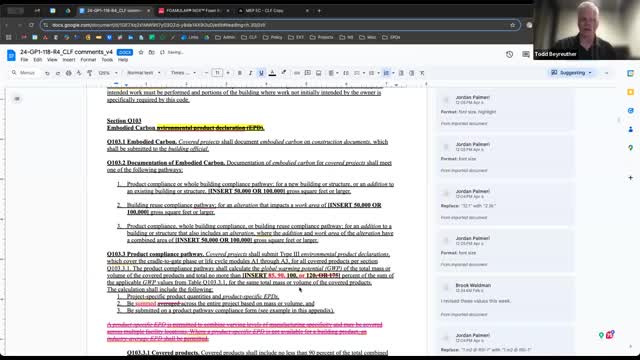
Task: Click the undo arrow icon
Action: pyautogui.click(x=47, y=73)
